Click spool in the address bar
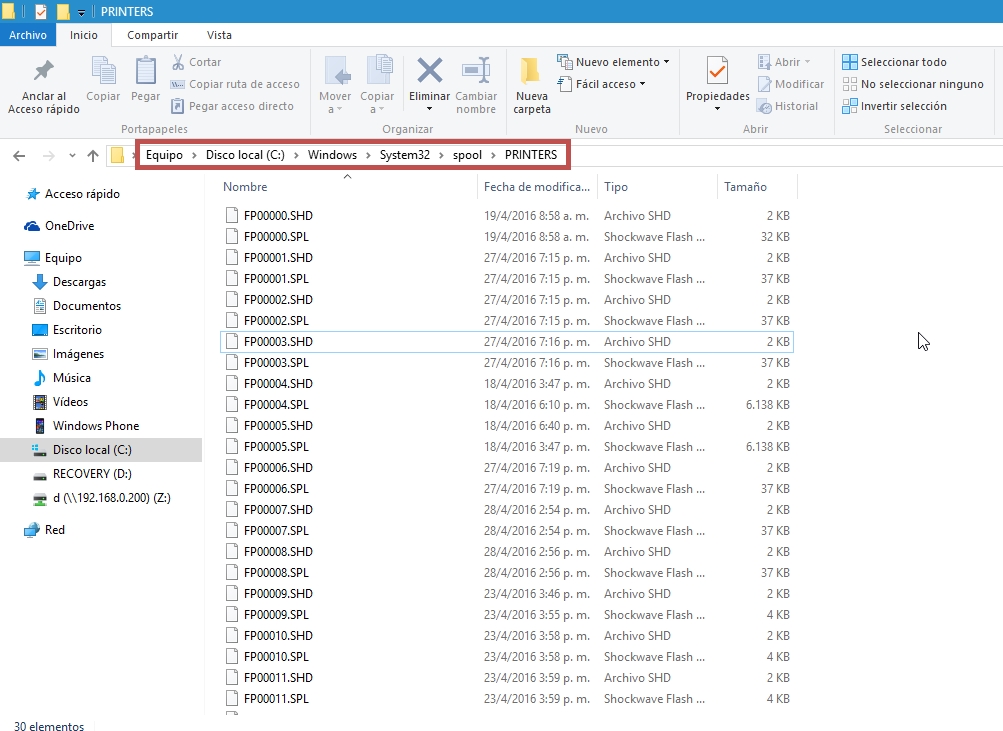Screen dimensions: 1003x731 click(467, 155)
